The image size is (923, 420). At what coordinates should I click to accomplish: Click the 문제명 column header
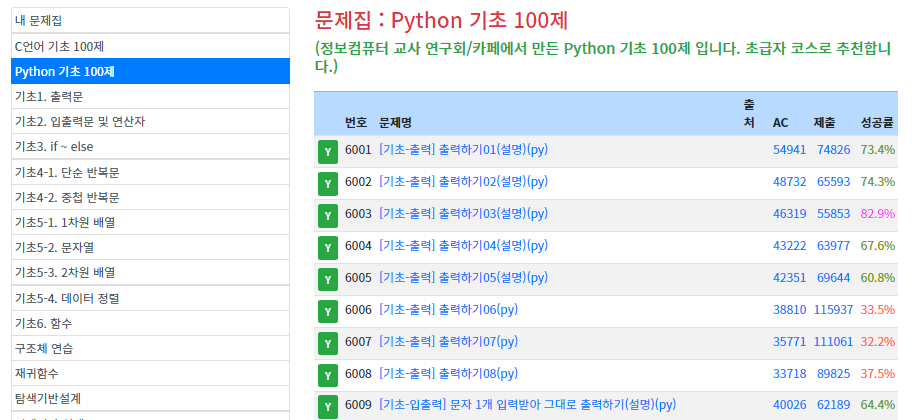pos(396,123)
